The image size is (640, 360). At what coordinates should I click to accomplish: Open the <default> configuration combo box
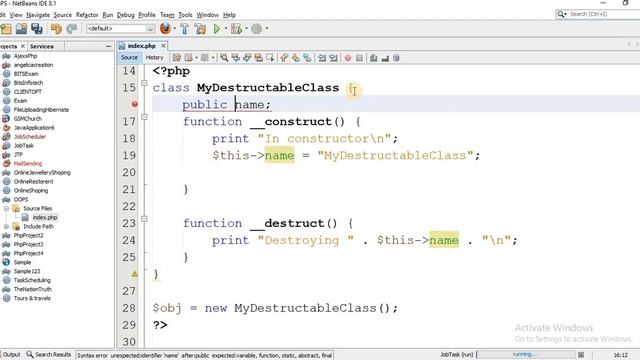coord(120,29)
